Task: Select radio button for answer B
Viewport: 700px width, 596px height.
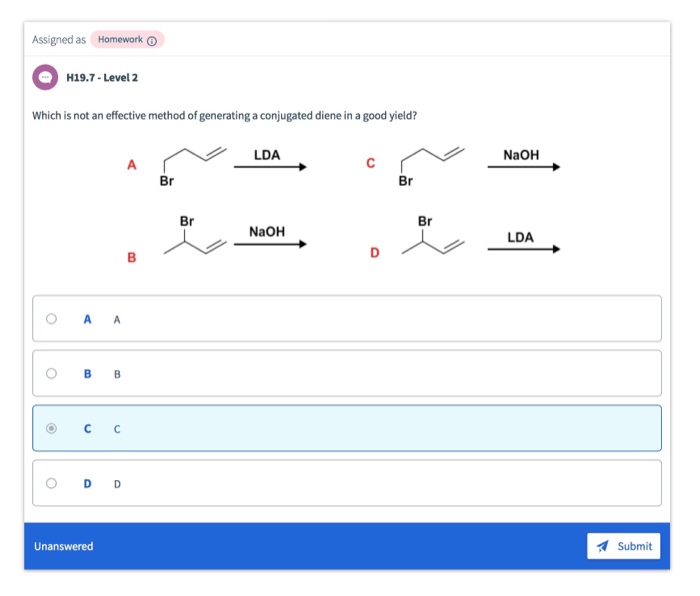Action: 51,373
